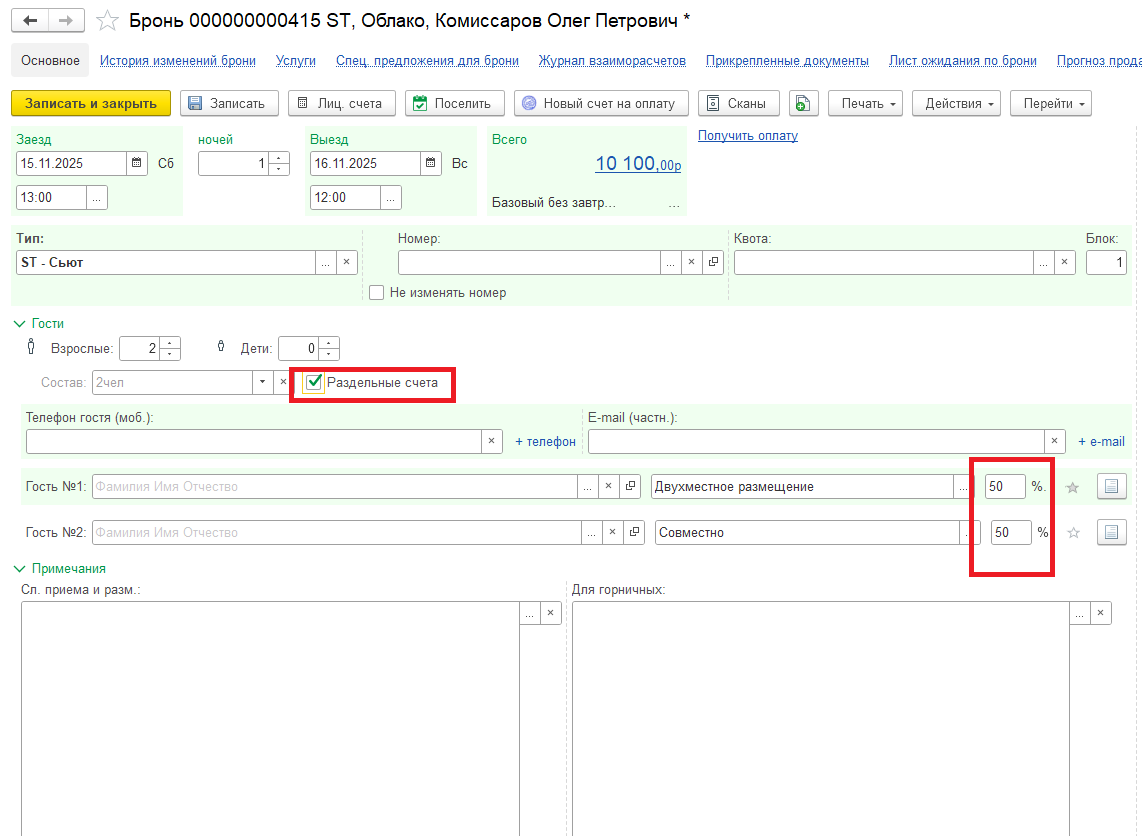This screenshot has height=836, width=1142.
Task: Click the back navigation arrow
Action: pyautogui.click(x=31, y=21)
